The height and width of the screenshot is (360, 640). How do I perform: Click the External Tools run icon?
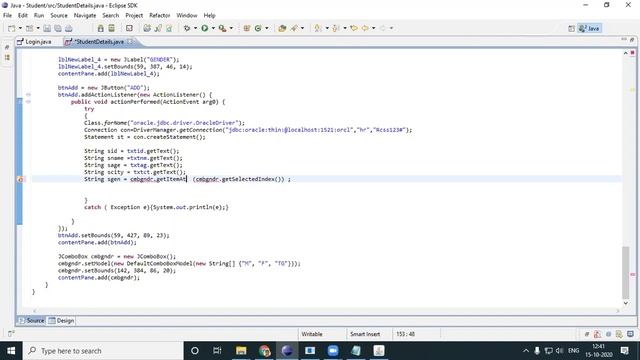coord(222,28)
